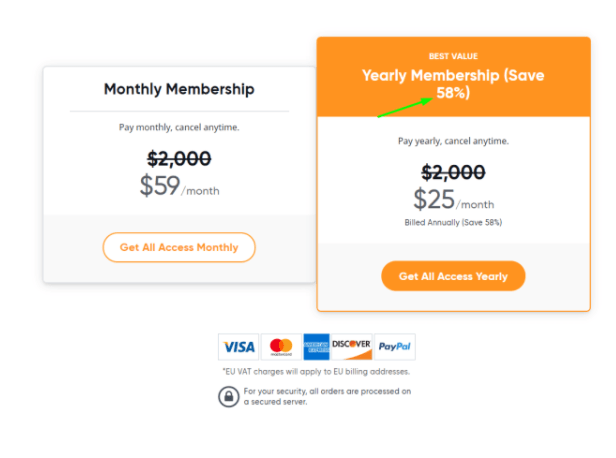616x458 pixels.
Task: Click Get All Access Monthly button
Action: [179, 247]
